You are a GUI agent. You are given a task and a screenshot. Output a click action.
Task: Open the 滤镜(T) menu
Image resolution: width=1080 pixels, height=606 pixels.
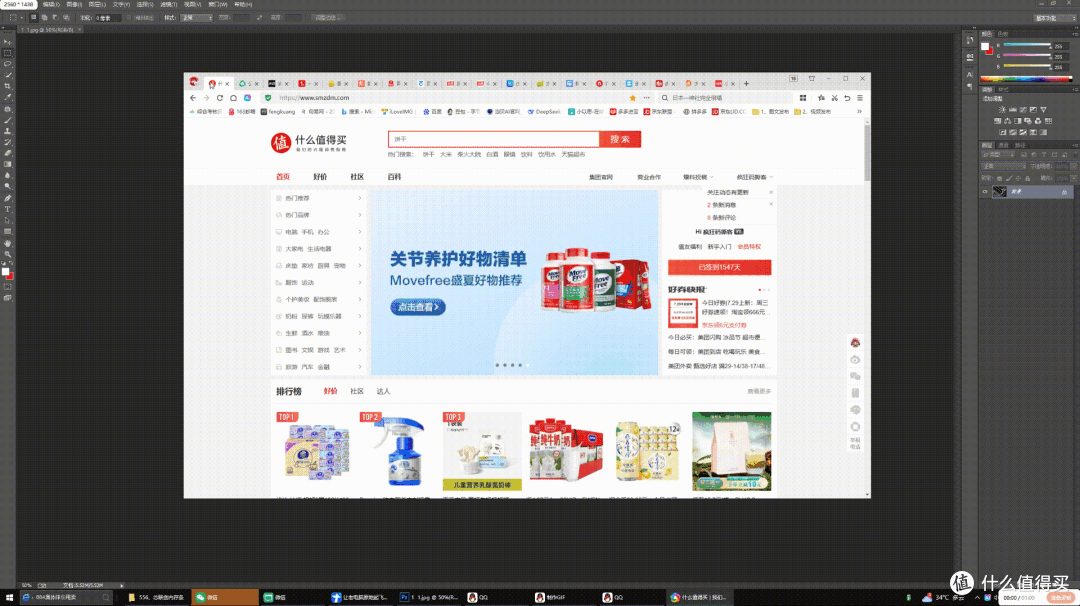[168, 4]
